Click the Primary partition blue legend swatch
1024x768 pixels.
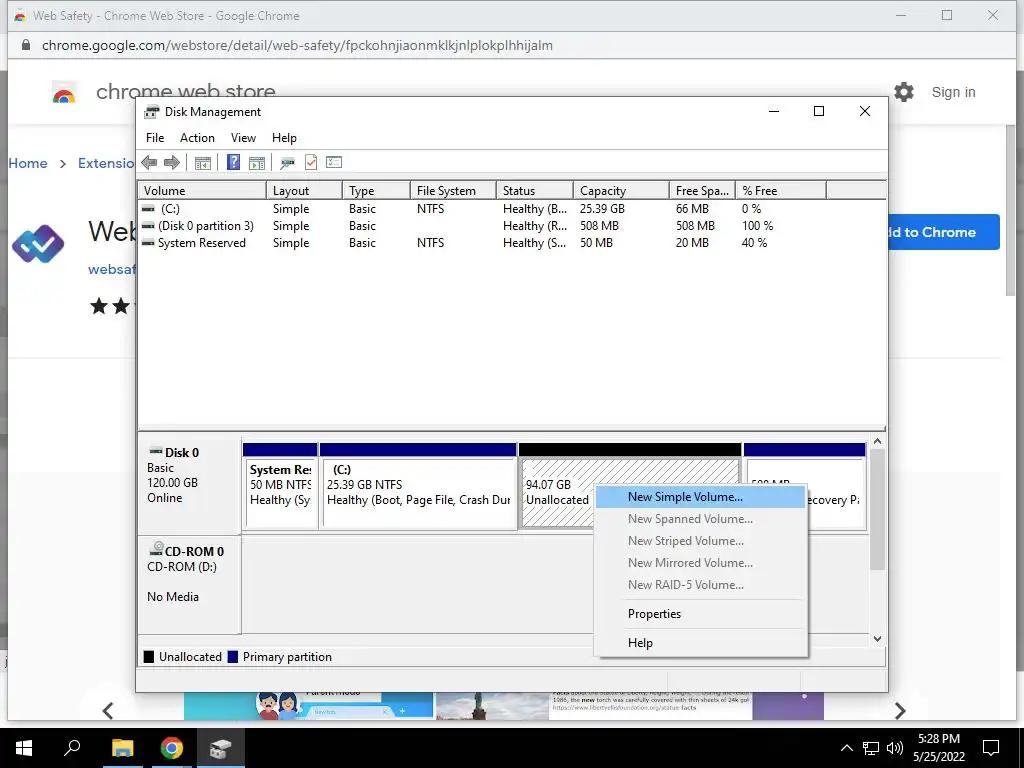[232, 657]
